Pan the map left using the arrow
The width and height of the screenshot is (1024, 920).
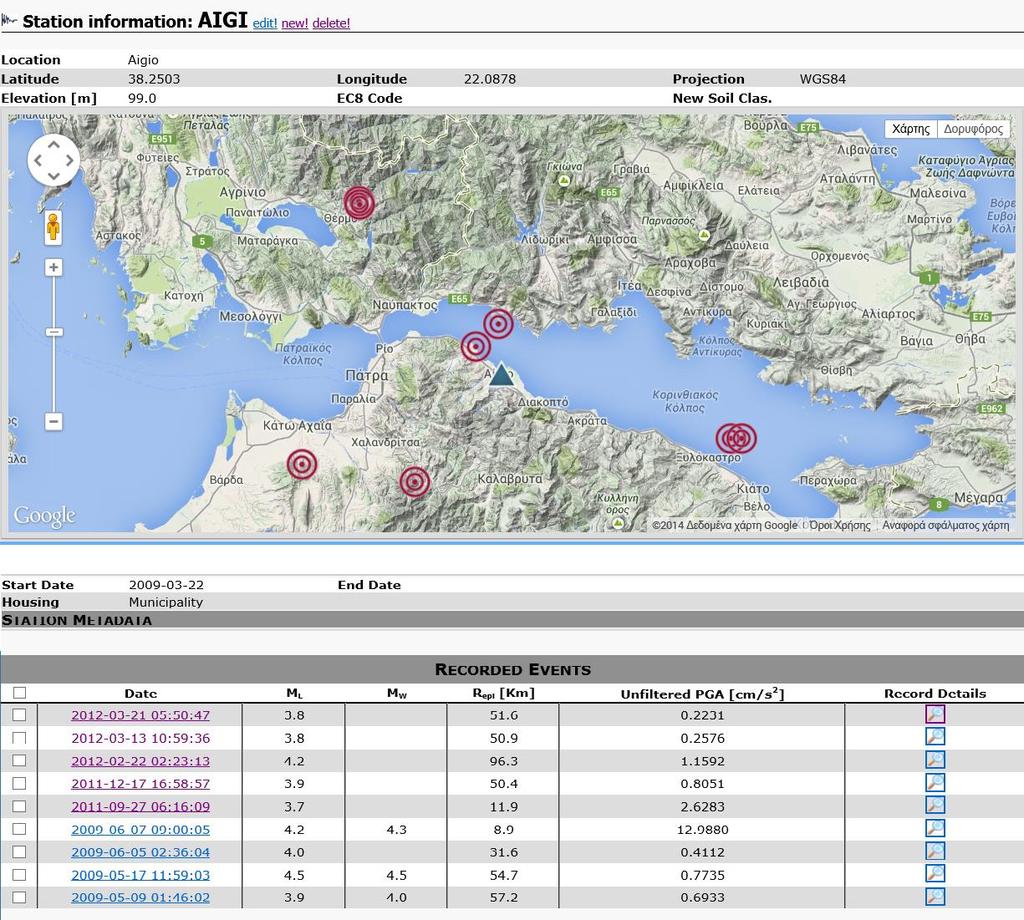38,160
